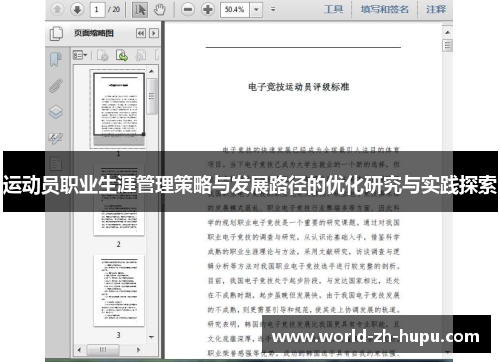Image resolution: width=500 pixels, height=362 pixels.
Task: Expand the panel with right arrow button
Action: pos(154,33)
